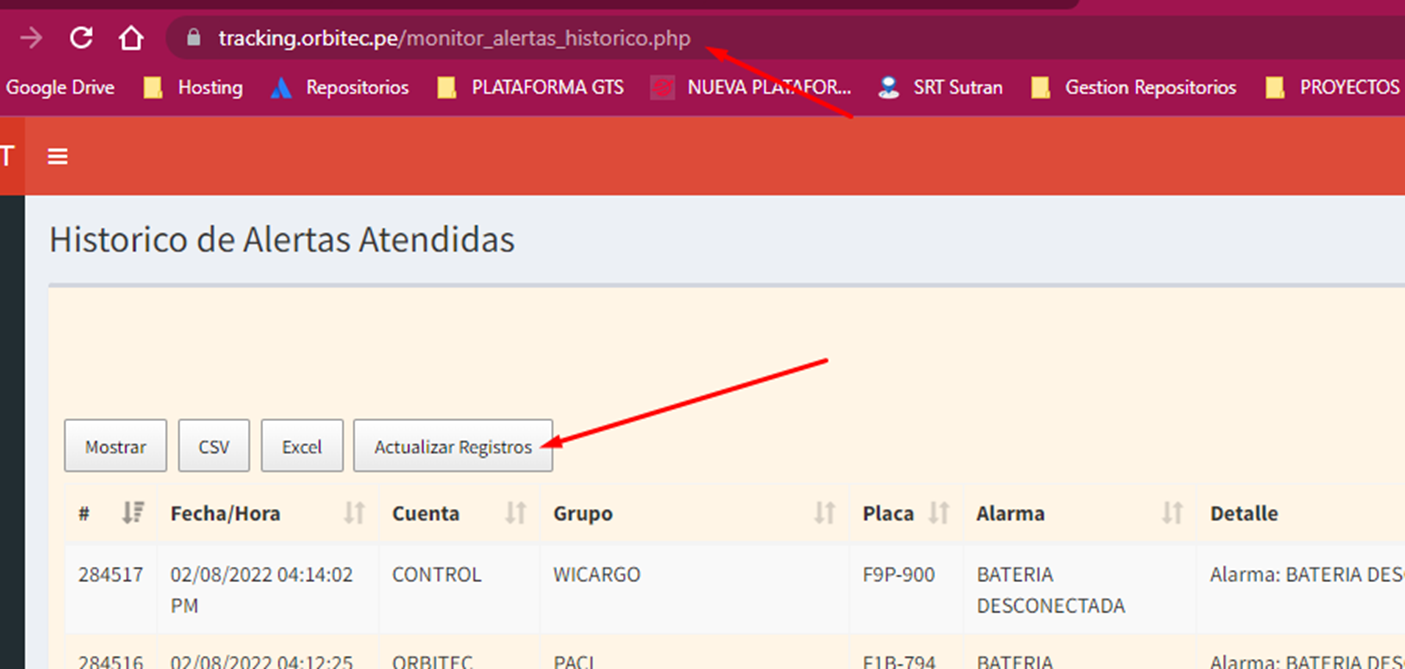Open Gestion Repositorios bookmark folder
The image size is (1405, 669).
pos(1135,88)
